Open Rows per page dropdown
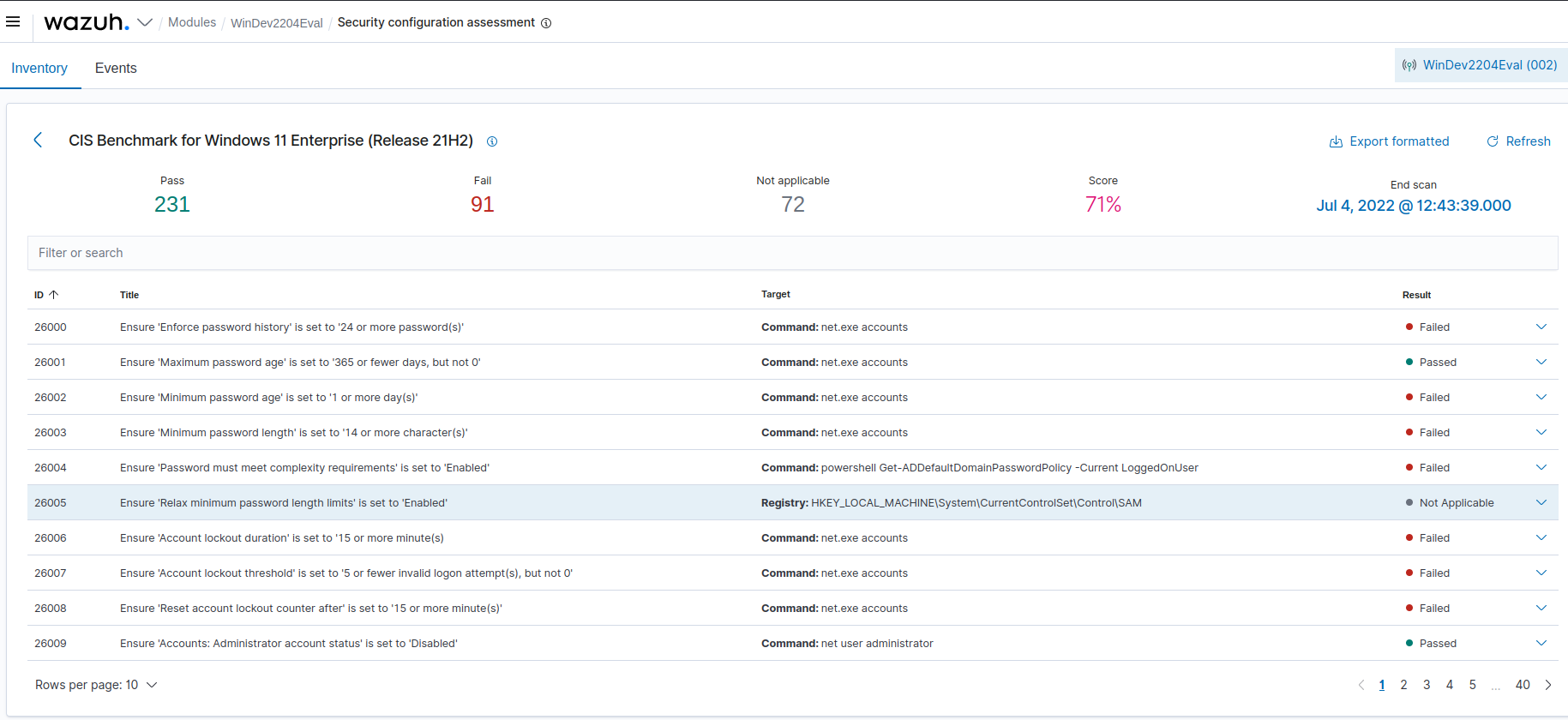The image size is (1568, 720). [96, 685]
